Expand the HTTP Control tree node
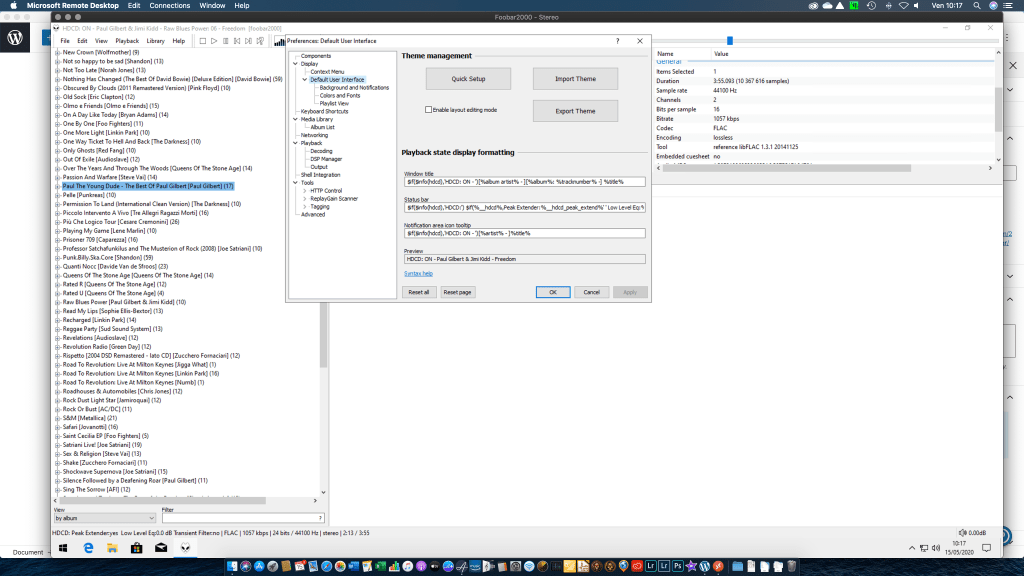The height and width of the screenshot is (576, 1024). (x=305, y=190)
